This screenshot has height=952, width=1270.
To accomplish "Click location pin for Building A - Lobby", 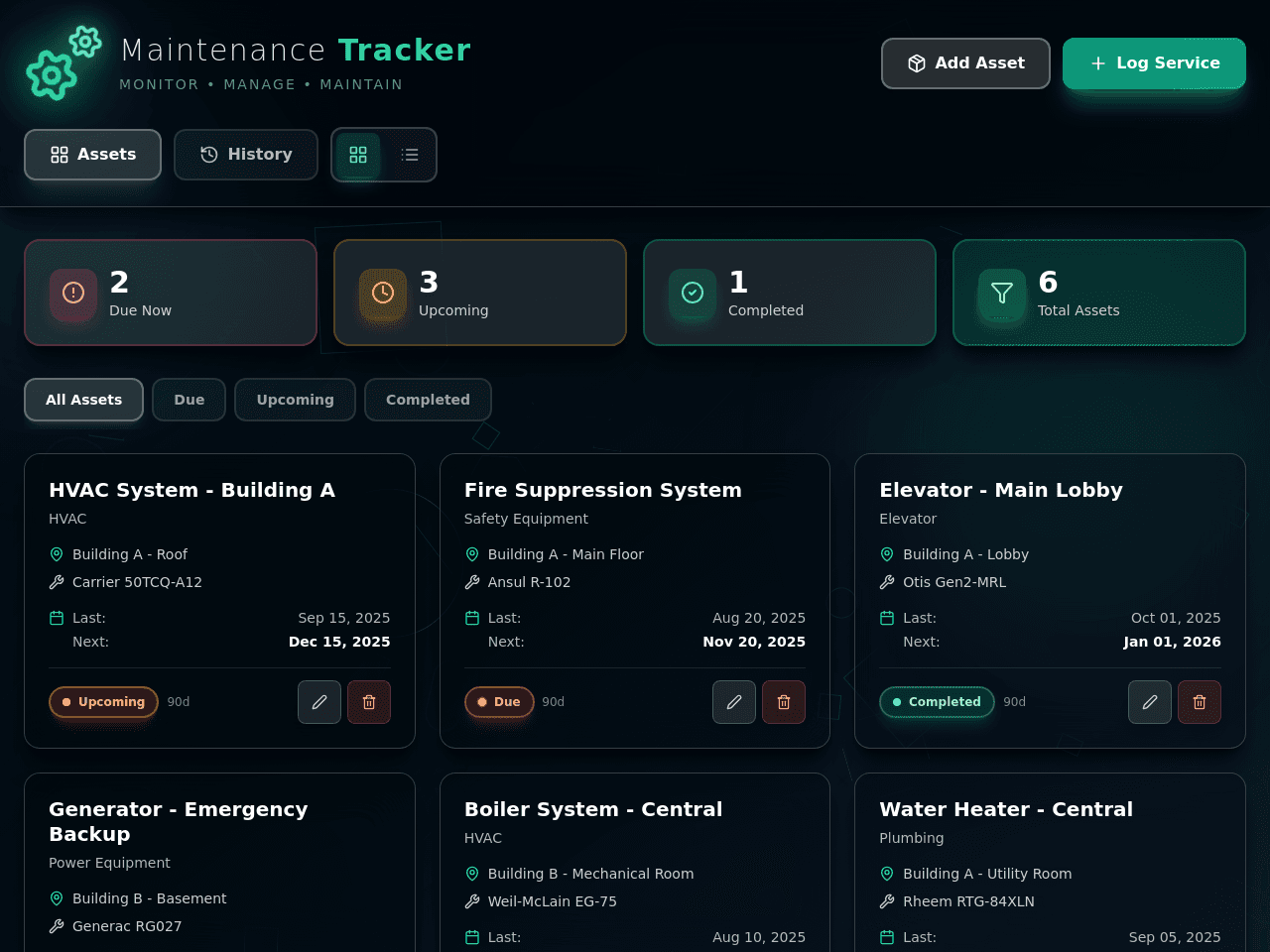I will coord(887,554).
